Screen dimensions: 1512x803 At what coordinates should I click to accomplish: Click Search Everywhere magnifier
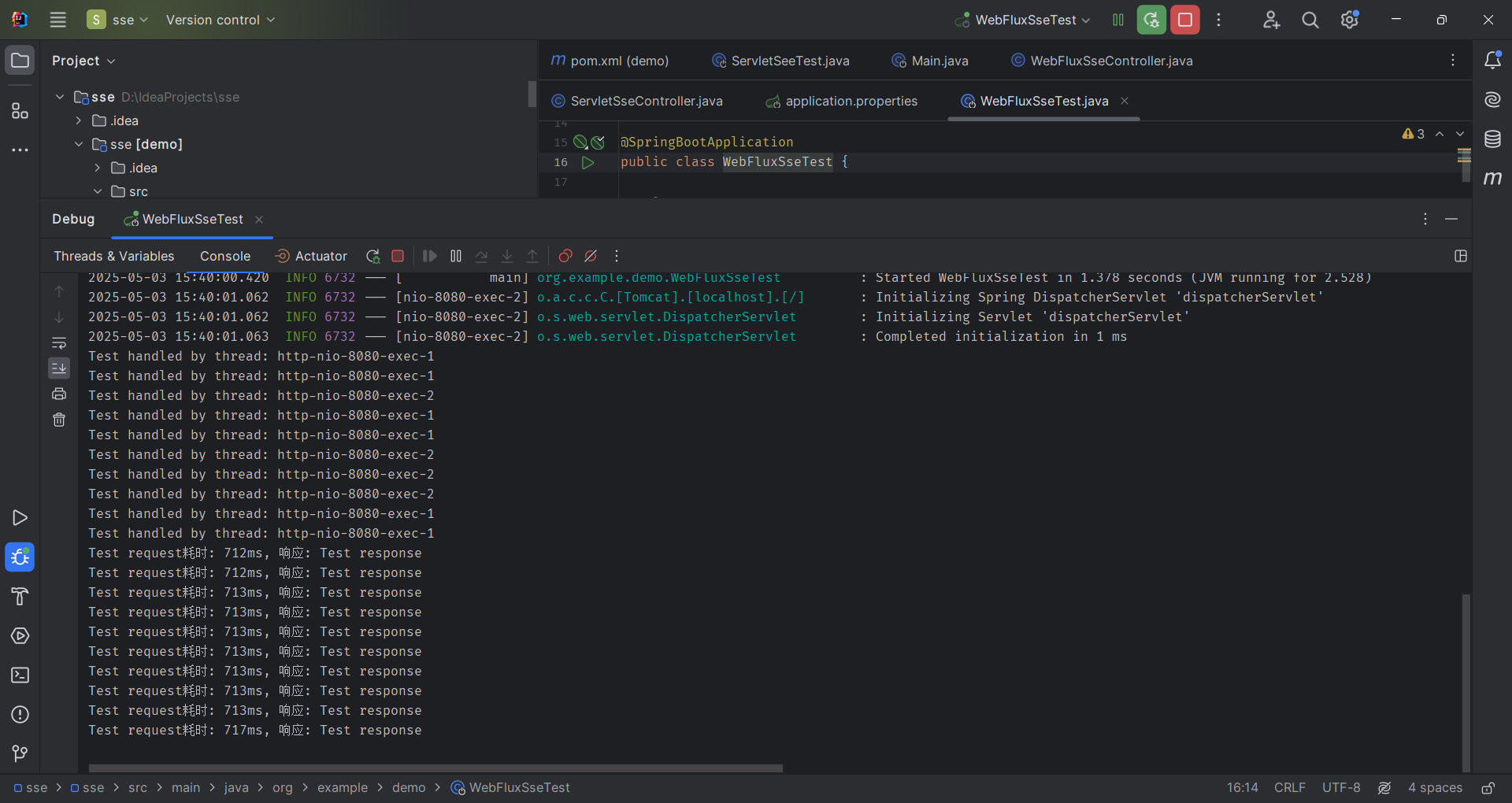1310,20
